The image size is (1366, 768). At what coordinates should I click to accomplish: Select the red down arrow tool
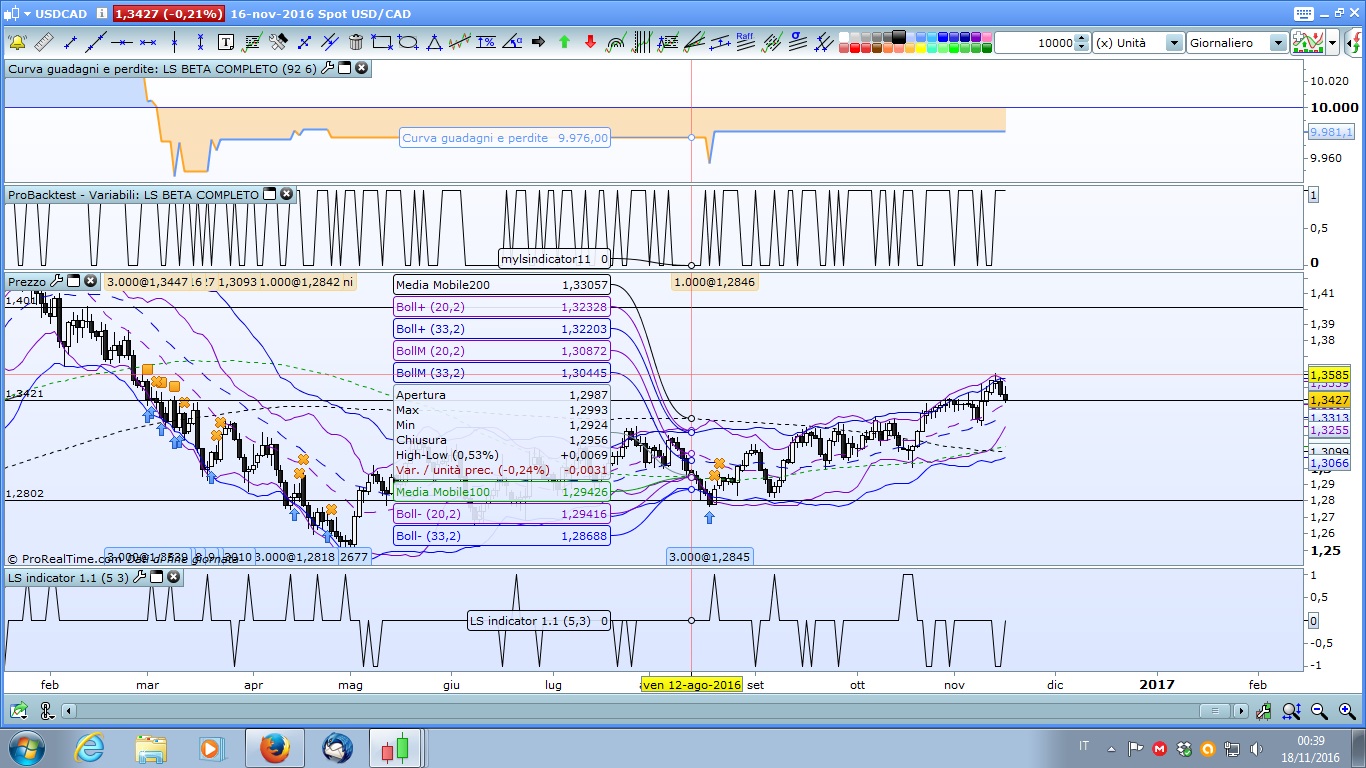(x=590, y=42)
